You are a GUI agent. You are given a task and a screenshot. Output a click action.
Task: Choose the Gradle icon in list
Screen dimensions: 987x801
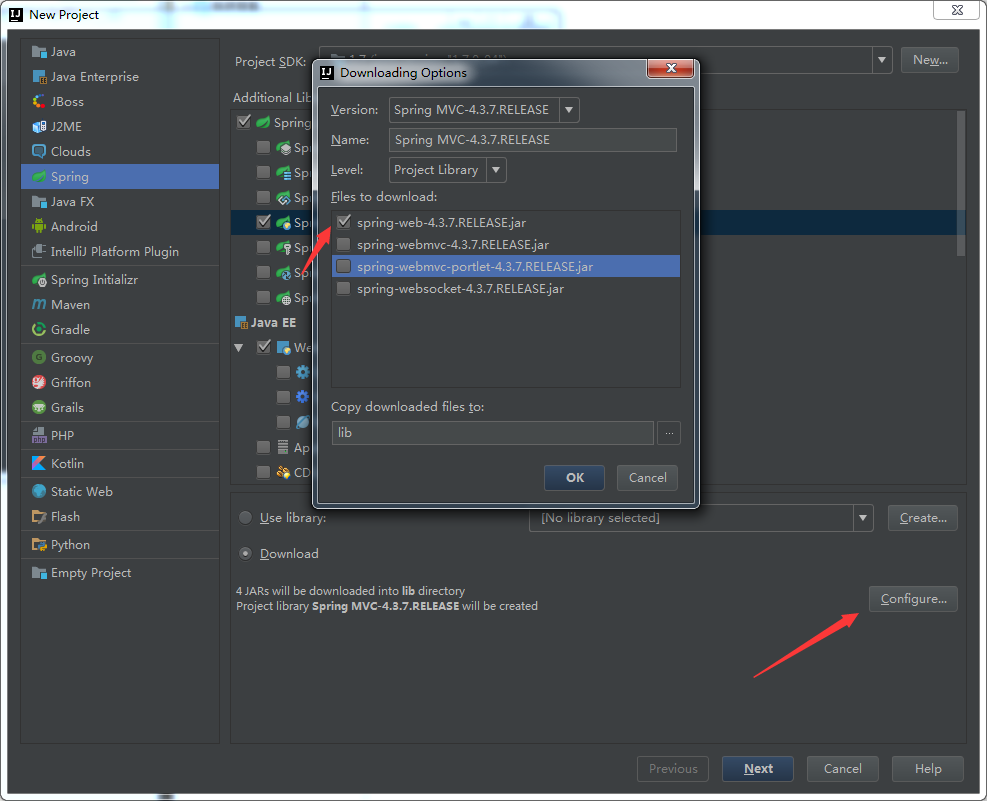pos(39,330)
